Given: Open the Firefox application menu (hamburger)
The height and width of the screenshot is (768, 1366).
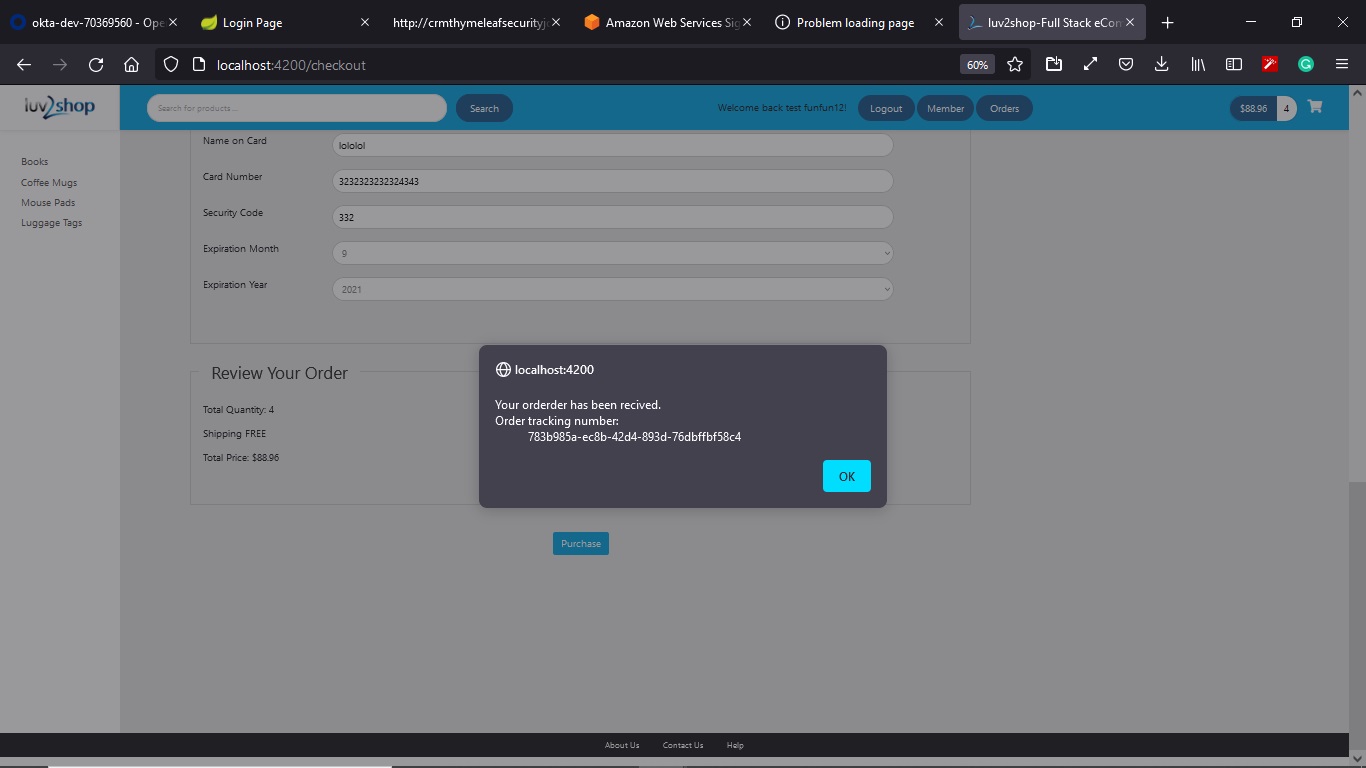Looking at the screenshot, I should click(x=1342, y=65).
